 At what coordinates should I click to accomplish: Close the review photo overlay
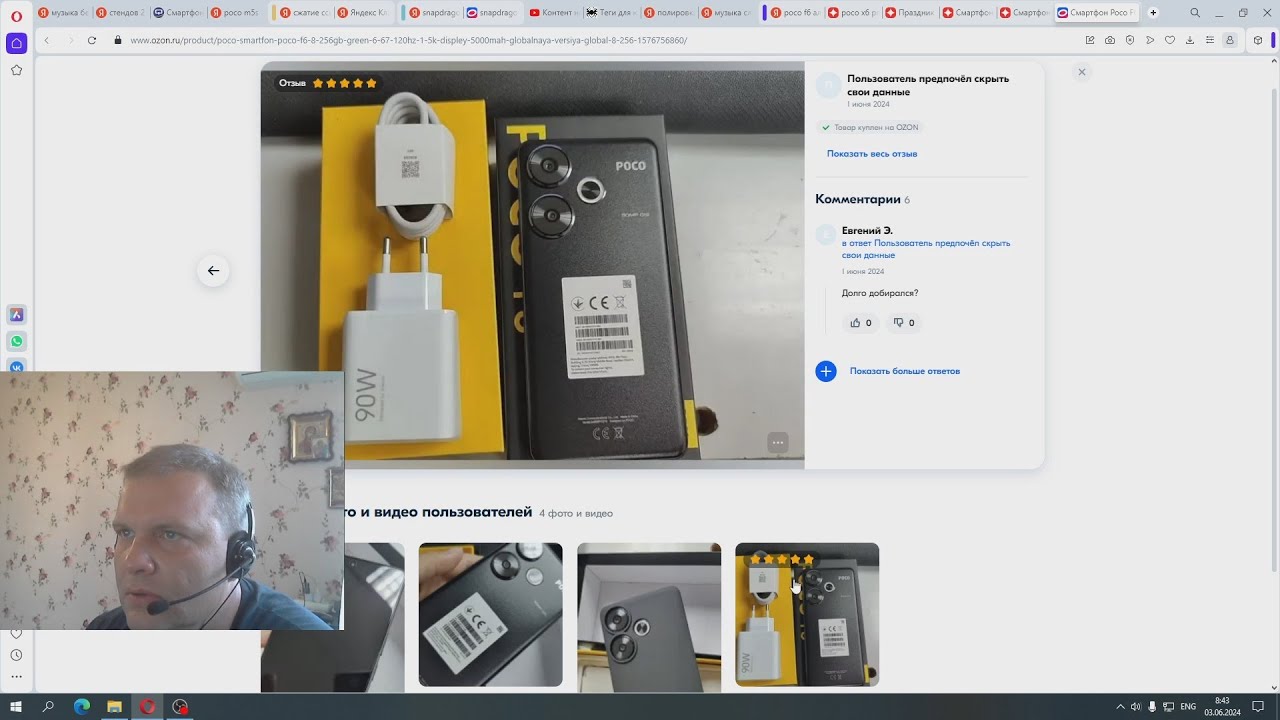click(x=1081, y=72)
